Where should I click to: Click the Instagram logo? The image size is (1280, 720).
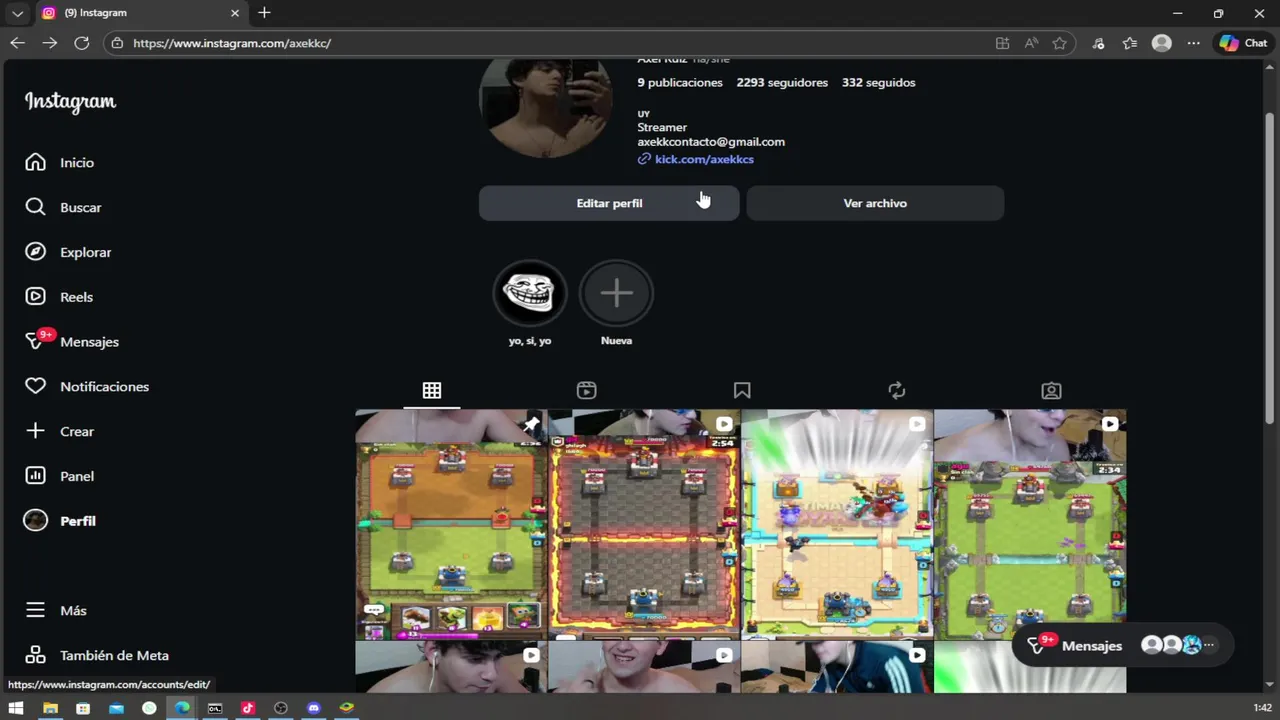(x=70, y=101)
